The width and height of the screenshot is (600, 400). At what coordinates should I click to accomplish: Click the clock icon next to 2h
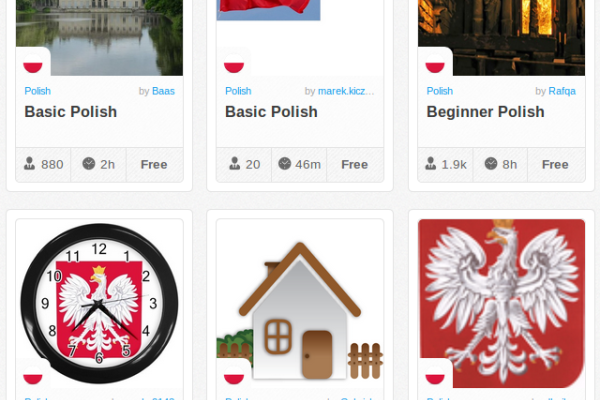tap(89, 164)
